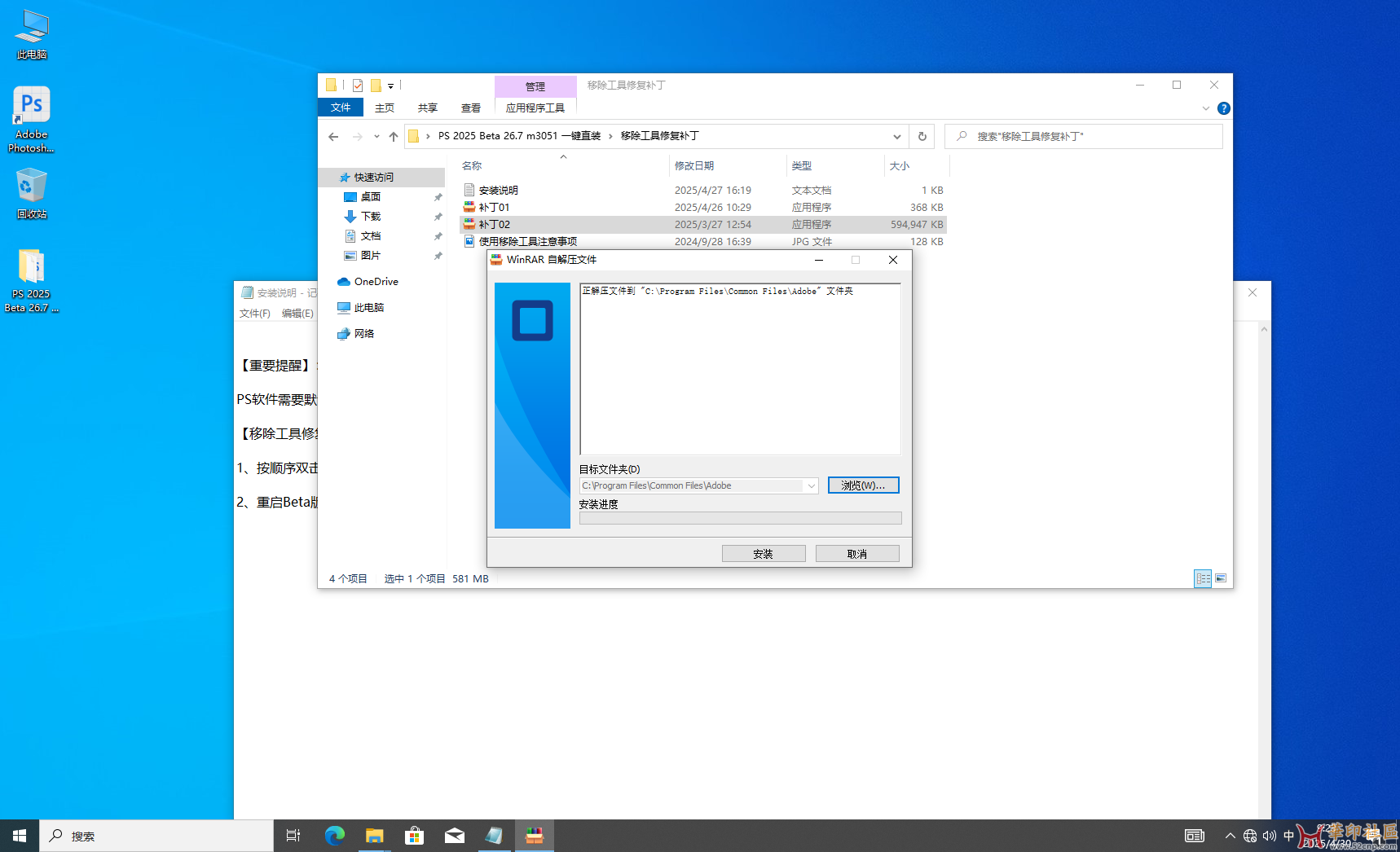Click properties icon in quick access toolbar
1400x852 pixels.
coord(358,85)
